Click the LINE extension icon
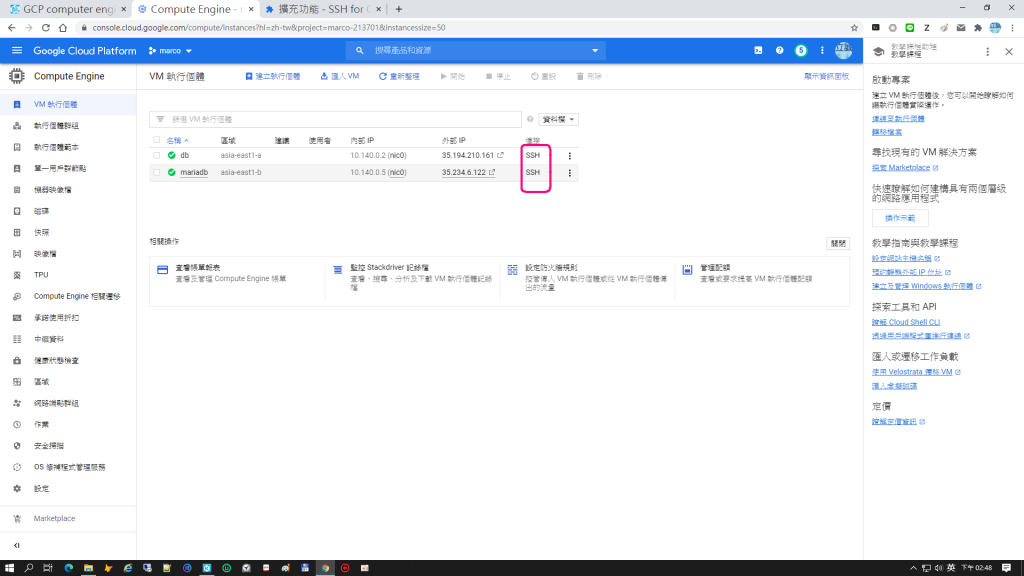The image size is (1024, 576). (x=910, y=27)
